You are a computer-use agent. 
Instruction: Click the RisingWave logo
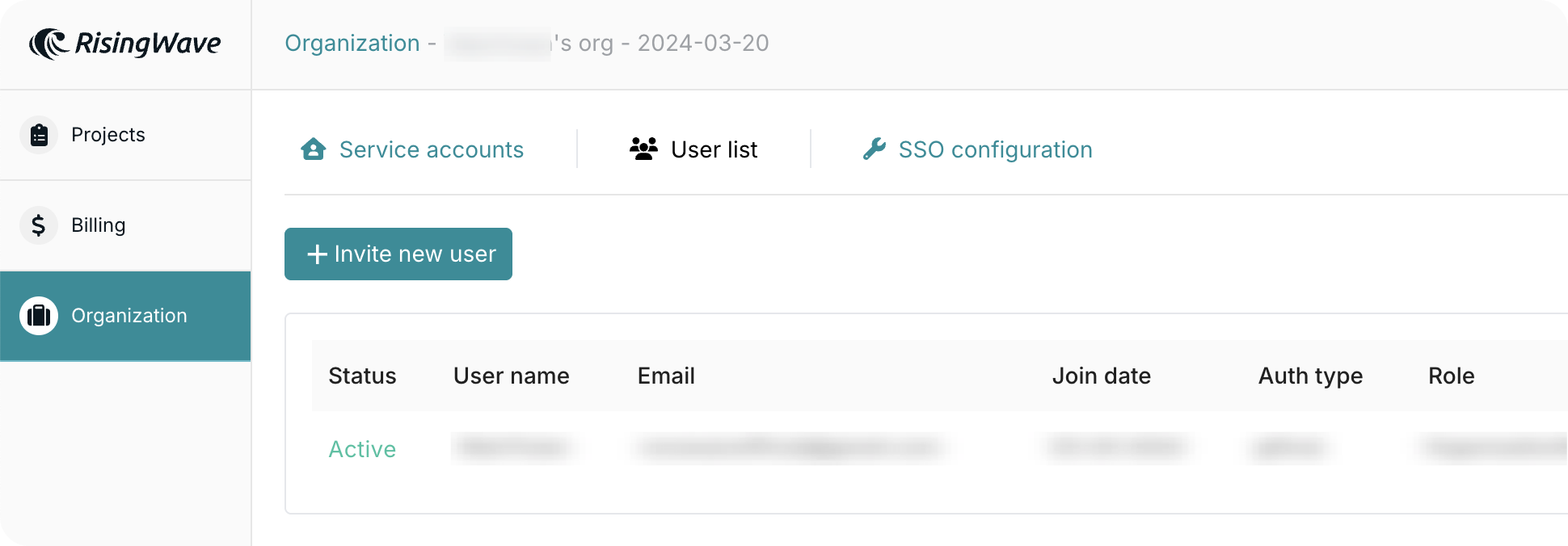(x=124, y=44)
